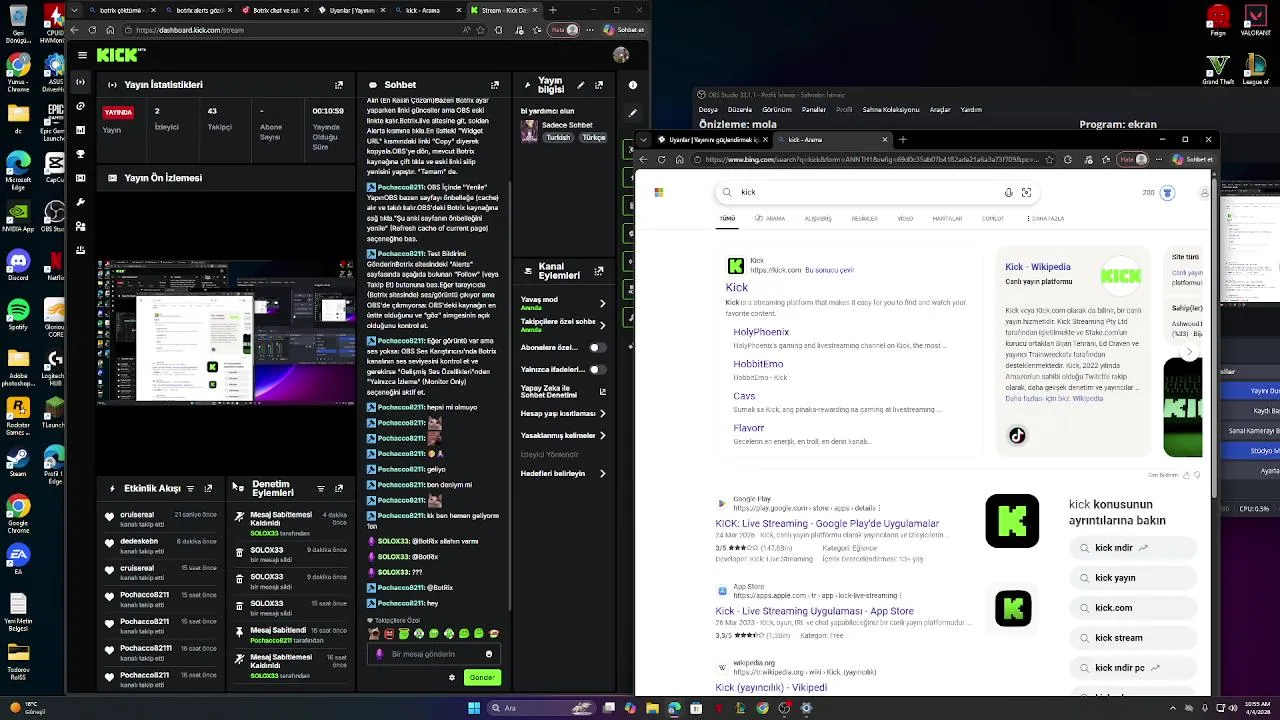Expand Yasaklanmış kelimeler option

click(x=602, y=435)
